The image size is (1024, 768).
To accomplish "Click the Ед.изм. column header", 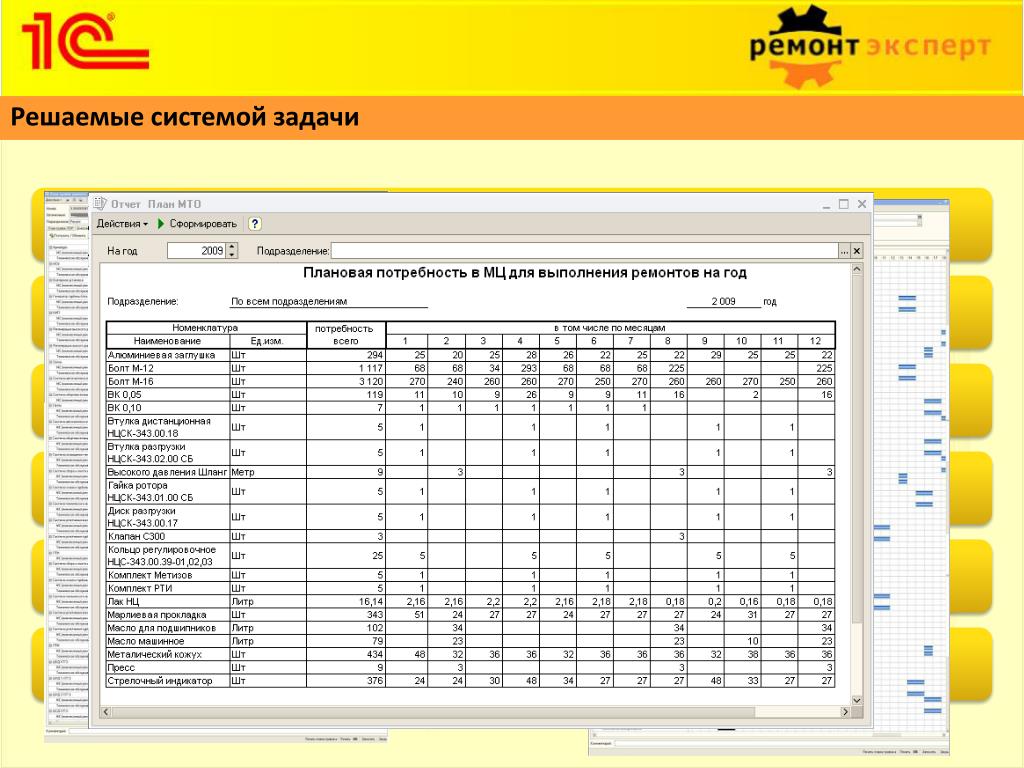I will click(x=267, y=341).
